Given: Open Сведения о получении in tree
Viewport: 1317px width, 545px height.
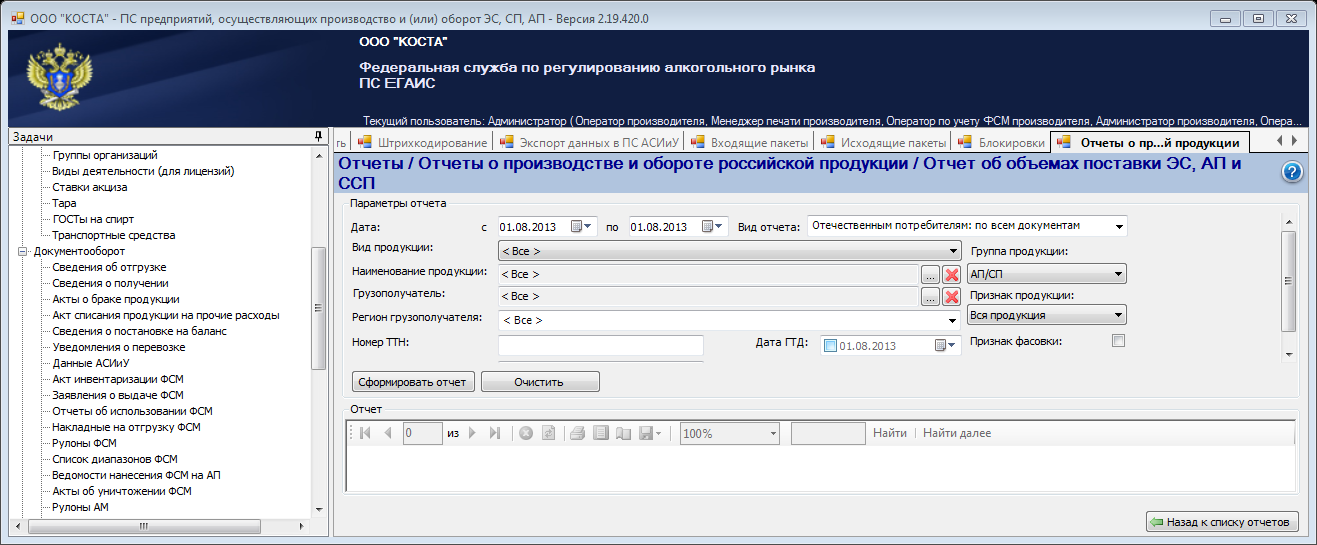Looking at the screenshot, I should click(109, 283).
